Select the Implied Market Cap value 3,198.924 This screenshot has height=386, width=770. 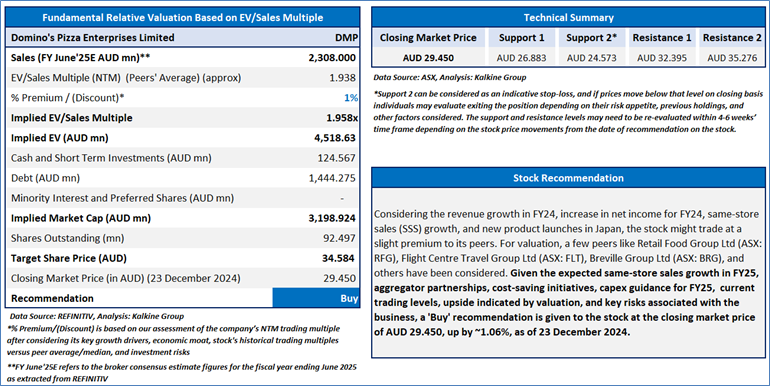click(x=332, y=218)
